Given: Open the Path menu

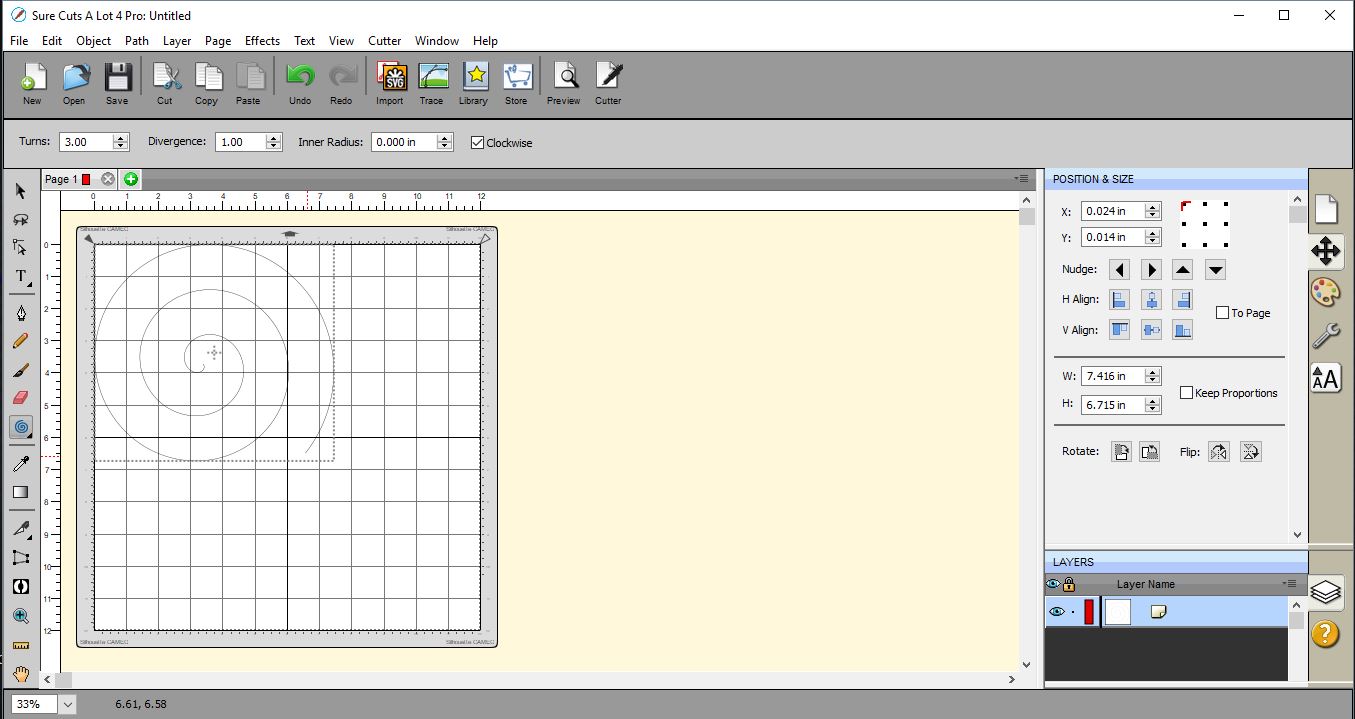Looking at the screenshot, I should coord(137,41).
